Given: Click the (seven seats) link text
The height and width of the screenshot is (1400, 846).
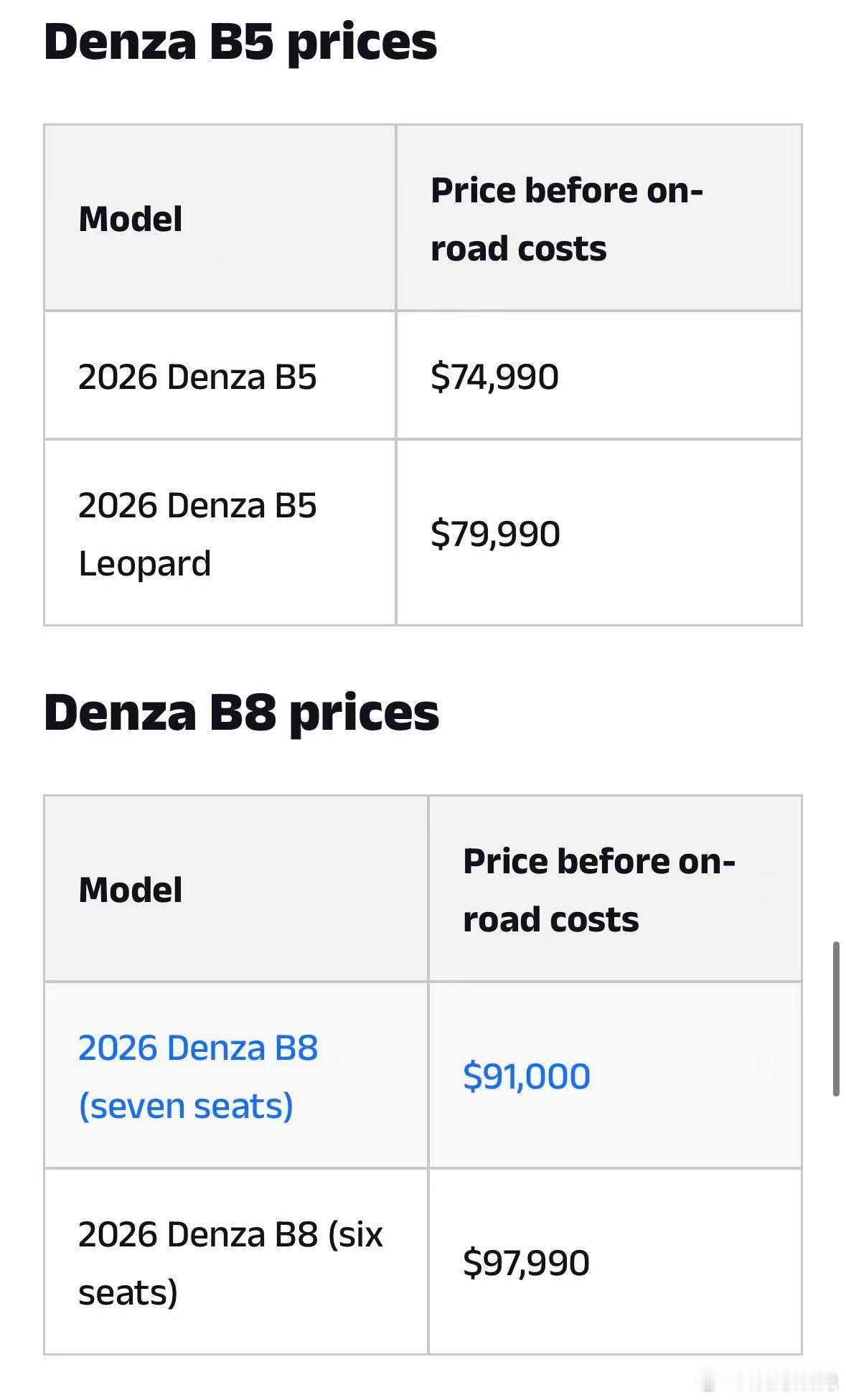Looking at the screenshot, I should point(186,1106).
